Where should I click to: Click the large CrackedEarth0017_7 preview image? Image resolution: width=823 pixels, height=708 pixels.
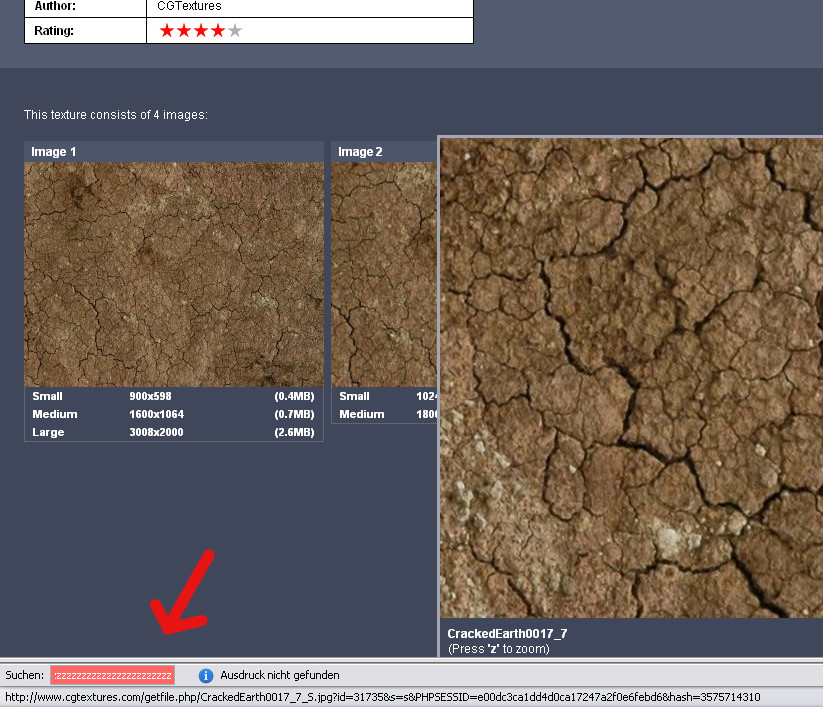[631, 378]
